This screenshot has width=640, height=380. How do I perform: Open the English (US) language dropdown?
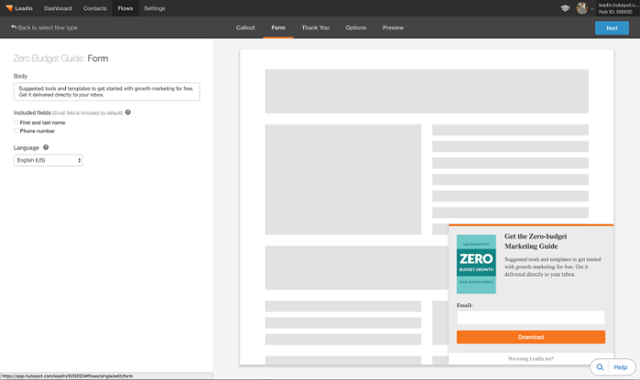(48, 160)
